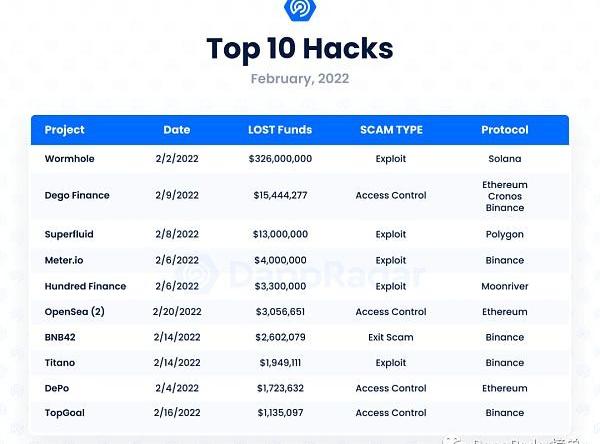Click the $326,000,000 lost funds value
This screenshot has width=600, height=444.
click(280, 159)
